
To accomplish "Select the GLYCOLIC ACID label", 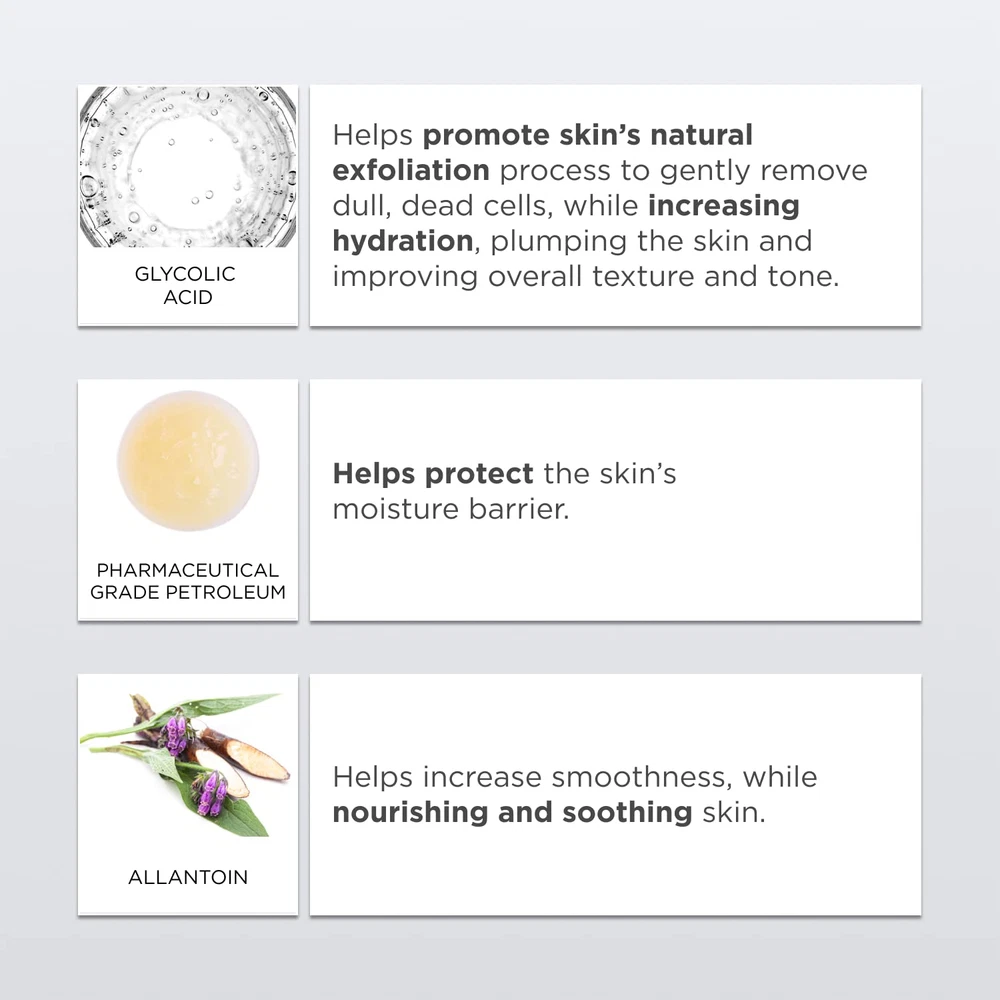I will click(x=188, y=285).
